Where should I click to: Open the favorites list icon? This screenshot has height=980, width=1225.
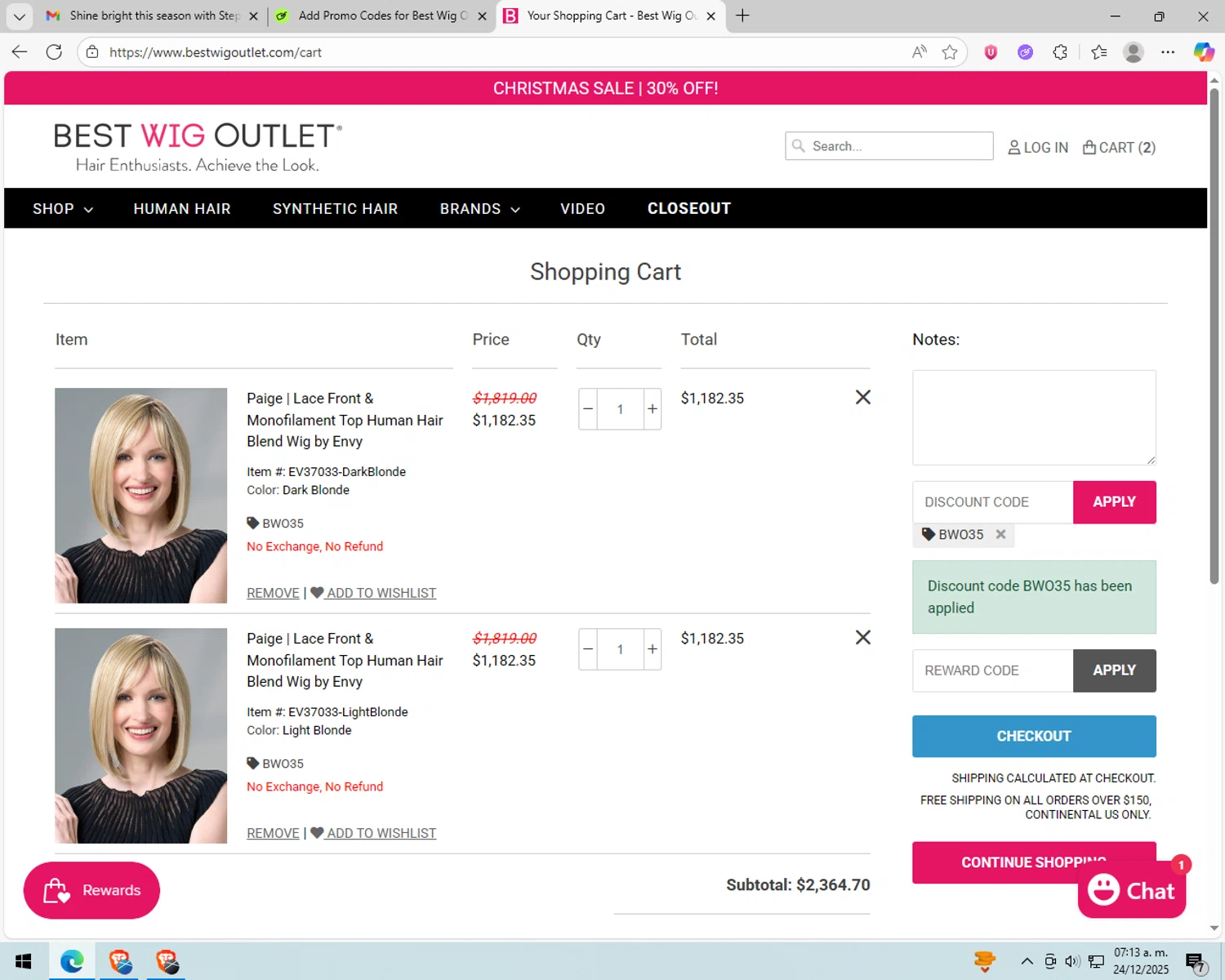1099,52
